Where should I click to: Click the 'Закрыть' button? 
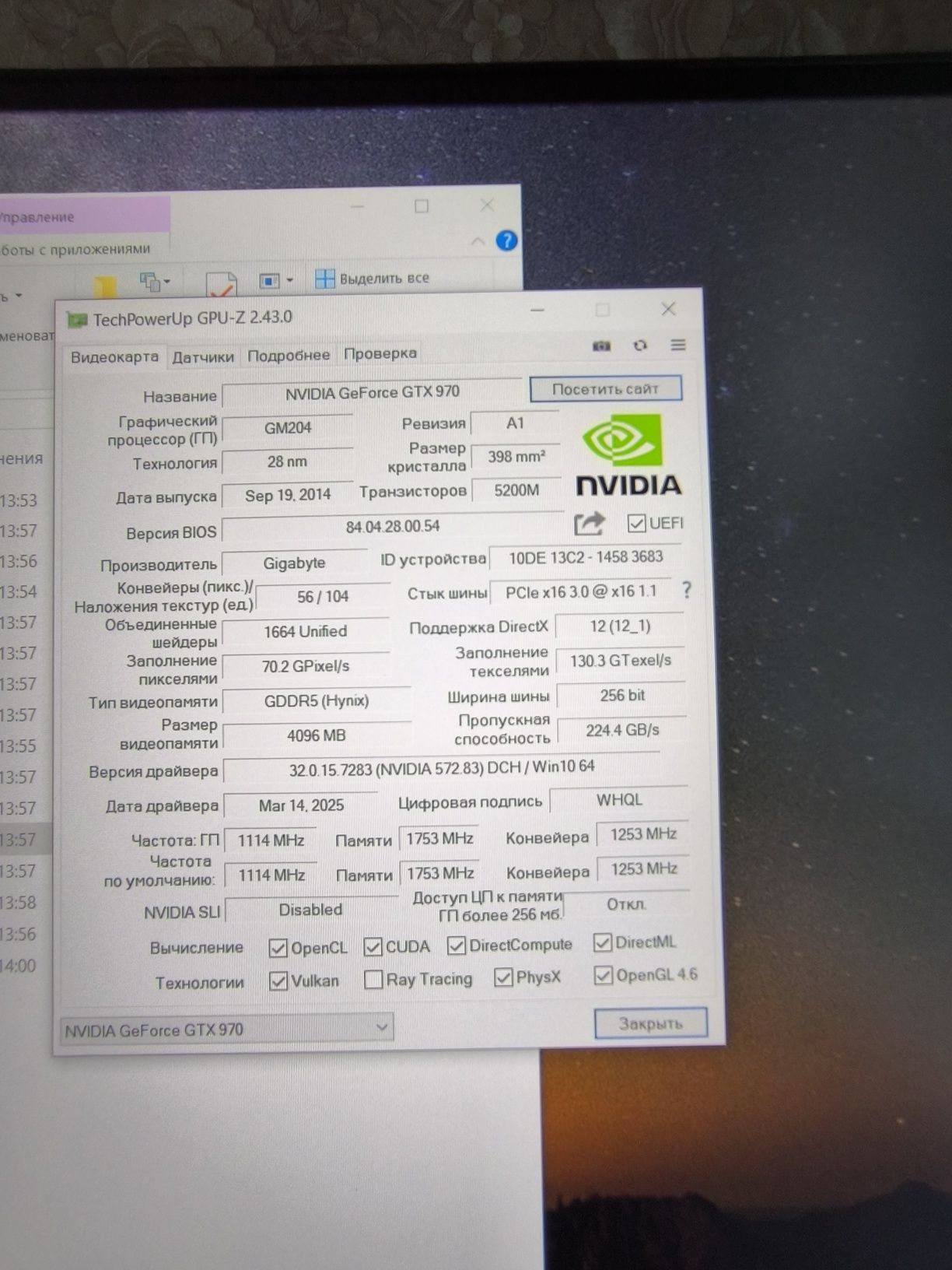[x=651, y=1023]
